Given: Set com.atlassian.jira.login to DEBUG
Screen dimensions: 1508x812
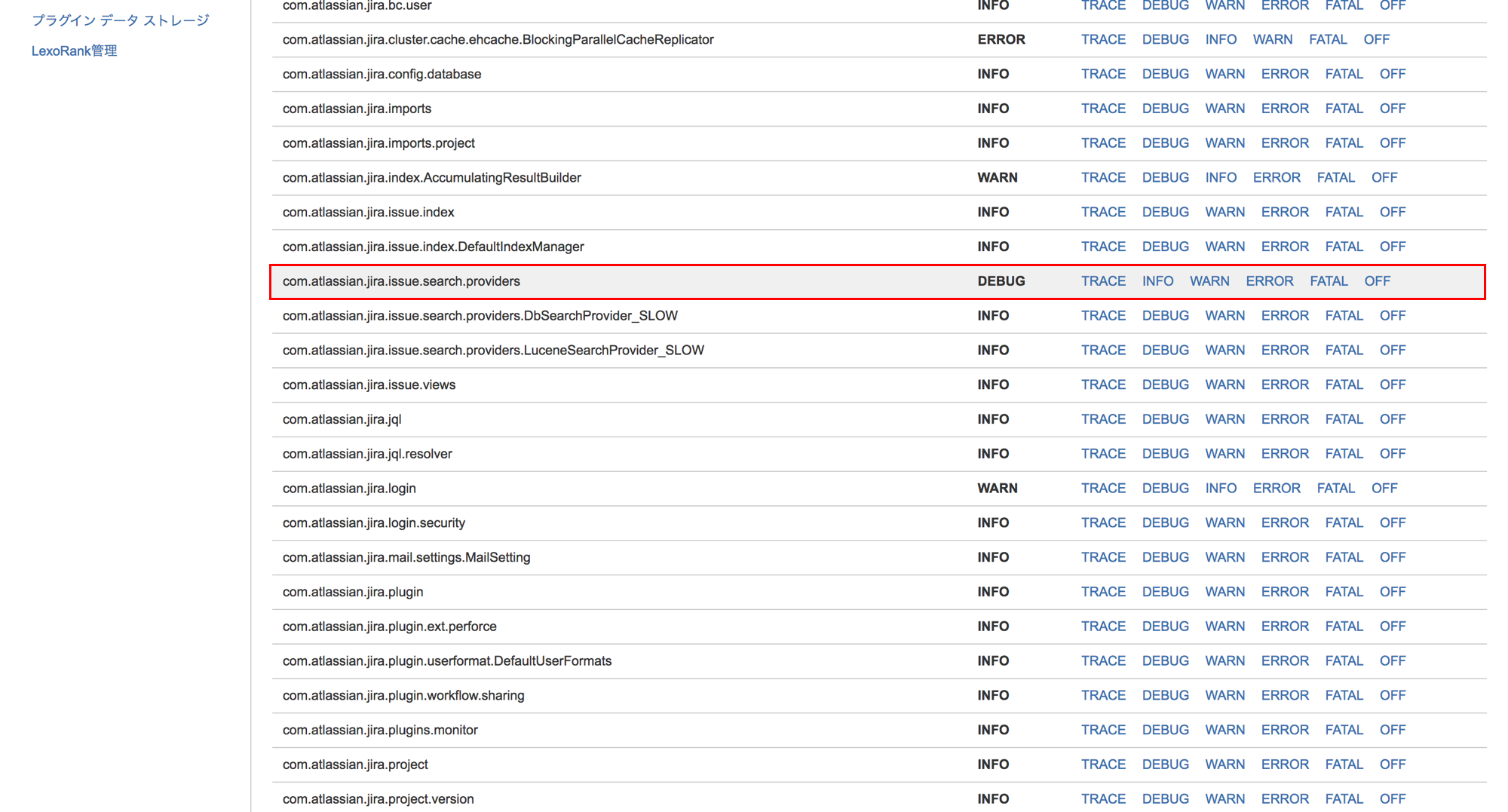Looking at the screenshot, I should pos(1165,489).
